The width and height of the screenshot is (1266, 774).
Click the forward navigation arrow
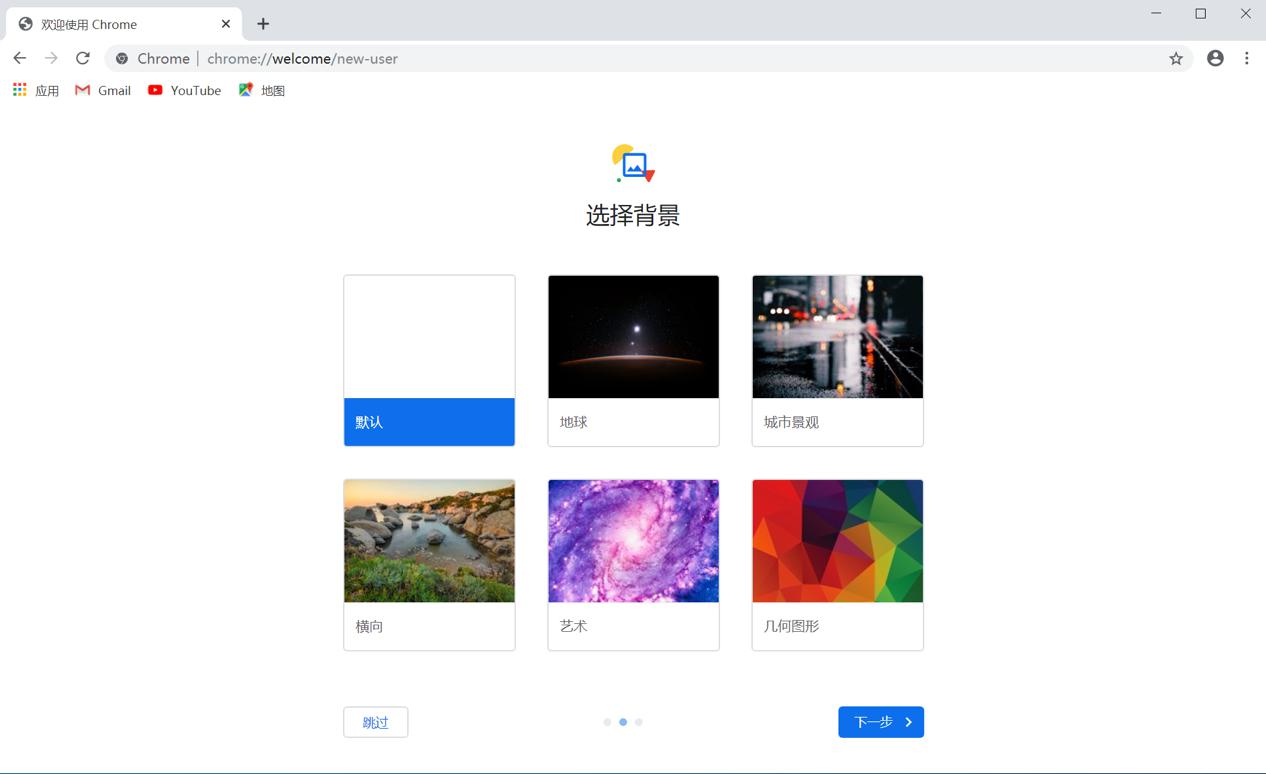click(x=51, y=58)
